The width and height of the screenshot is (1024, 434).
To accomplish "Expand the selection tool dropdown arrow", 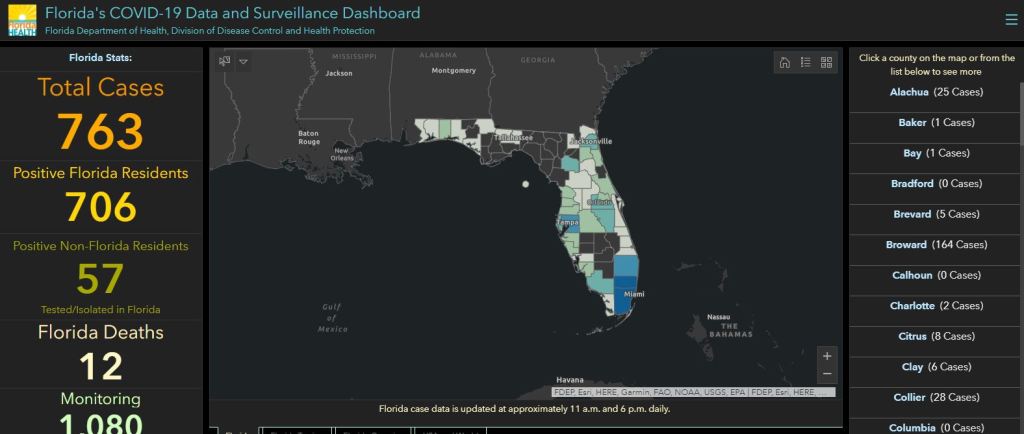I will (x=243, y=61).
